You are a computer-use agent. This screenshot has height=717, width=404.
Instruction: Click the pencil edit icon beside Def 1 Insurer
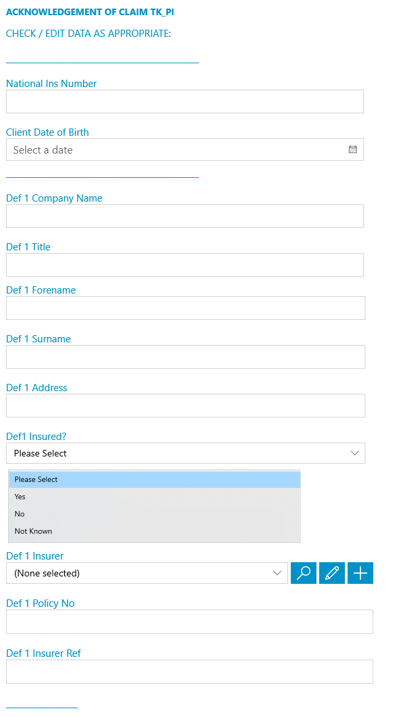(332, 573)
